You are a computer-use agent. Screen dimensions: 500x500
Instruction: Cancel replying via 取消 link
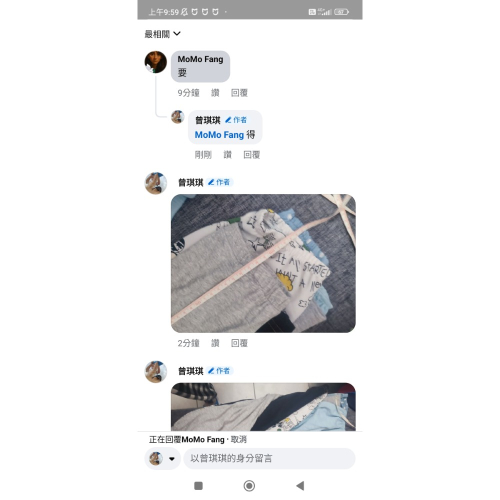(239, 439)
